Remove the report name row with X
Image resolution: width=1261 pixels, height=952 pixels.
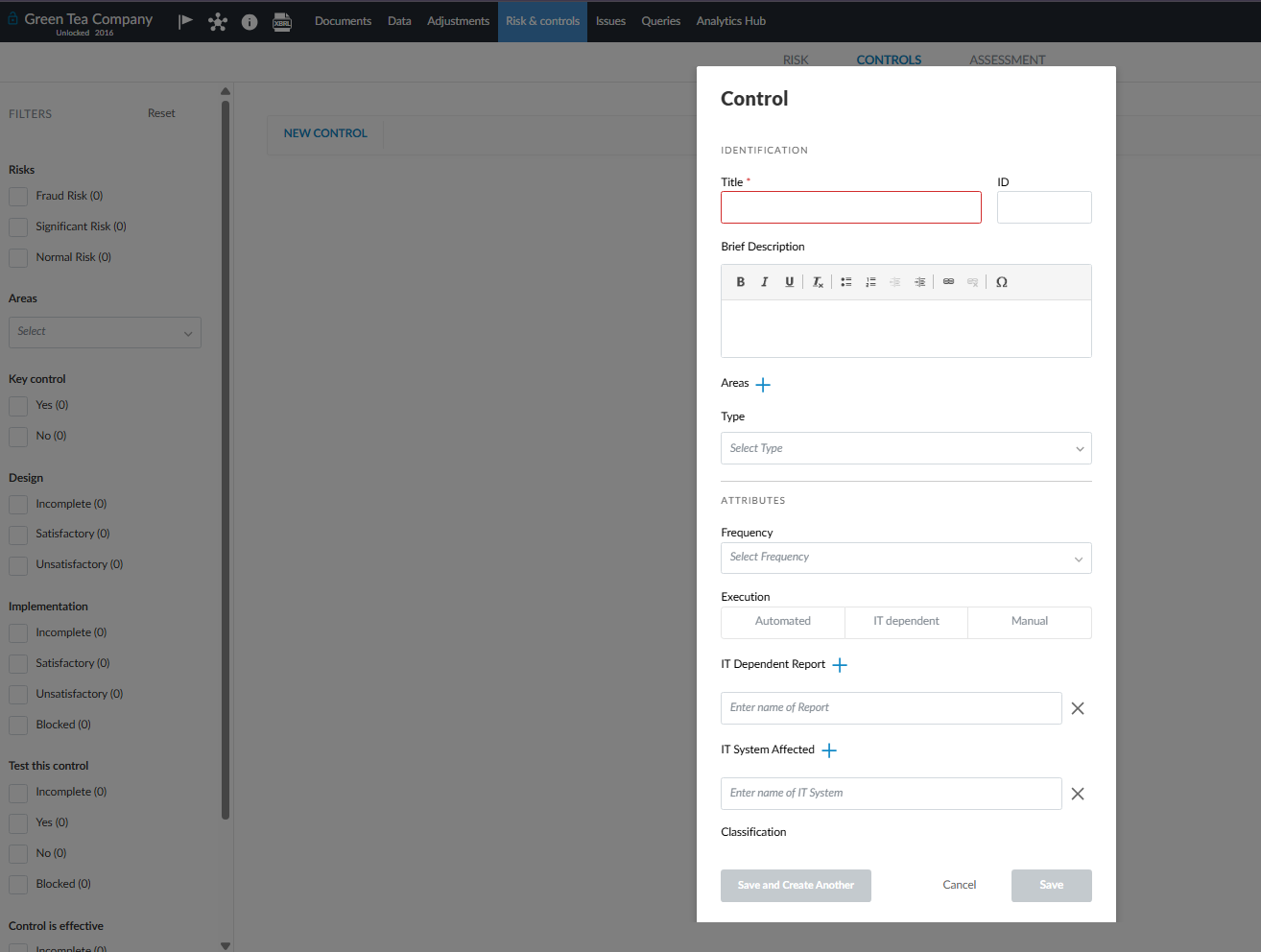1078,708
